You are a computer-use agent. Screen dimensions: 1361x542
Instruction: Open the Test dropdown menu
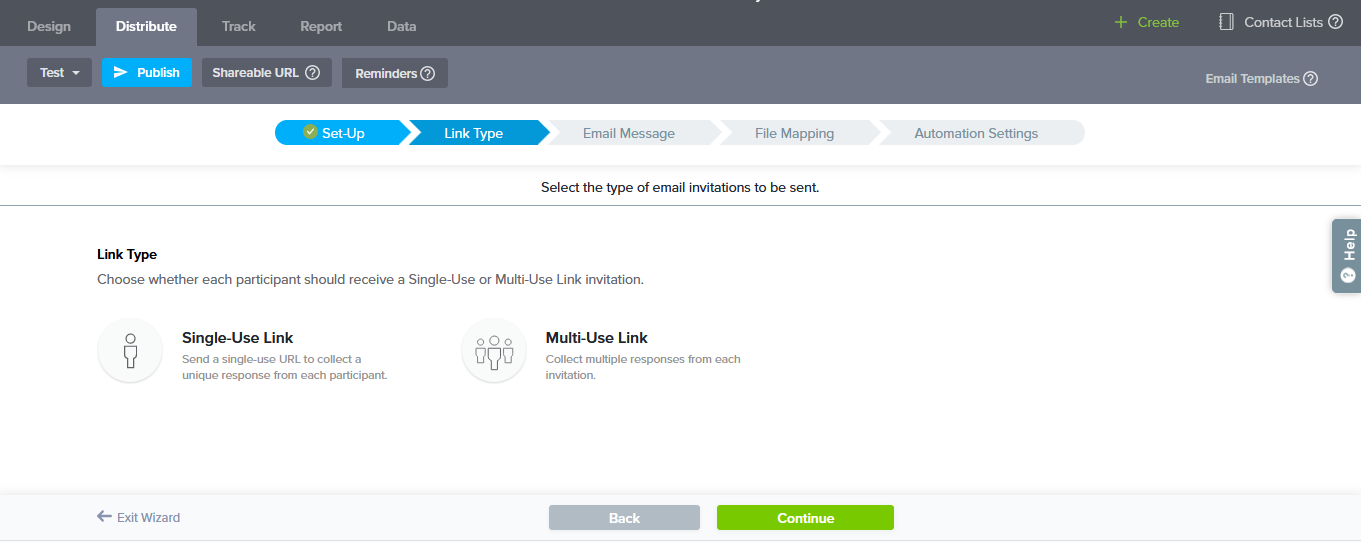tap(59, 73)
